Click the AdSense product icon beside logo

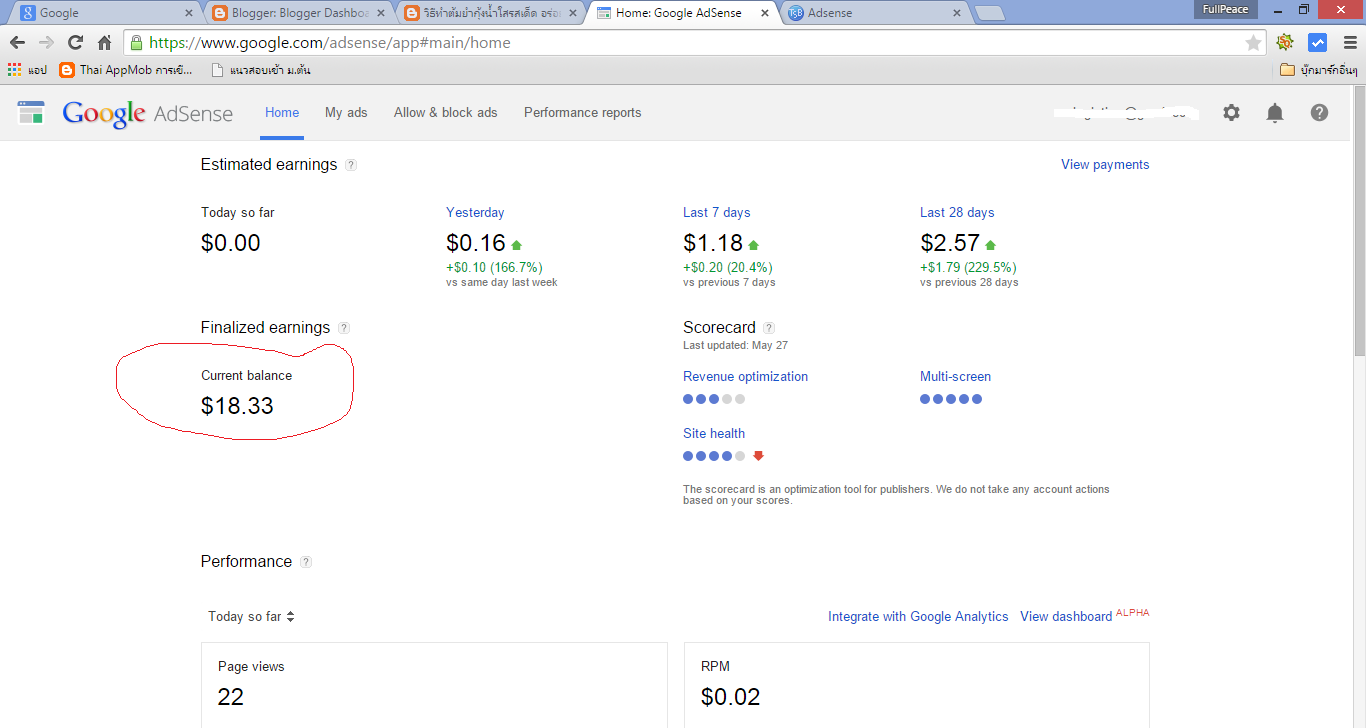(31, 113)
